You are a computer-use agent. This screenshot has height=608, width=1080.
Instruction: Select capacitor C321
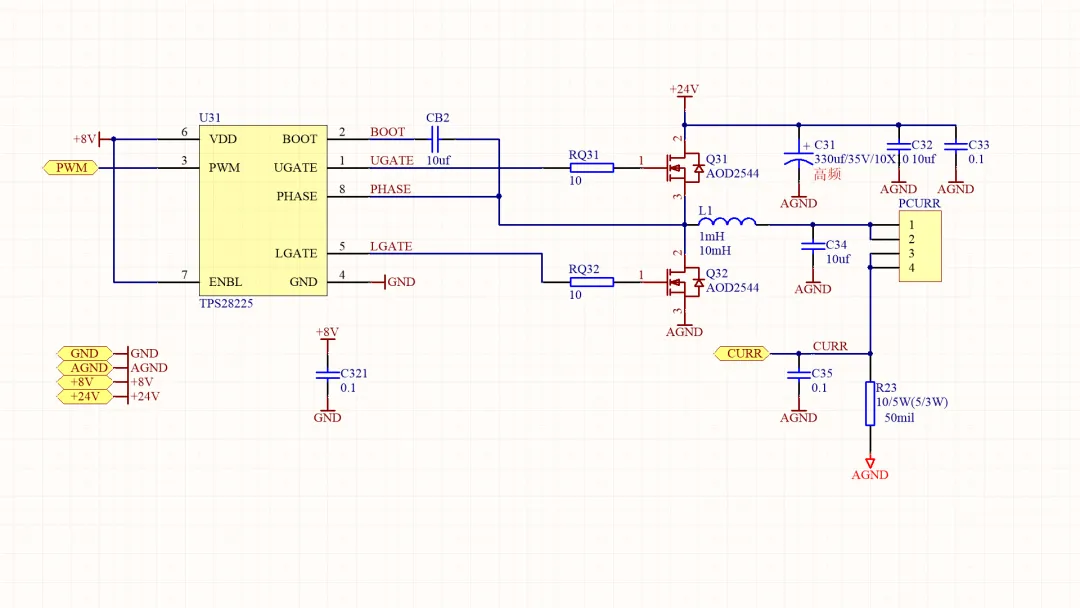327,375
